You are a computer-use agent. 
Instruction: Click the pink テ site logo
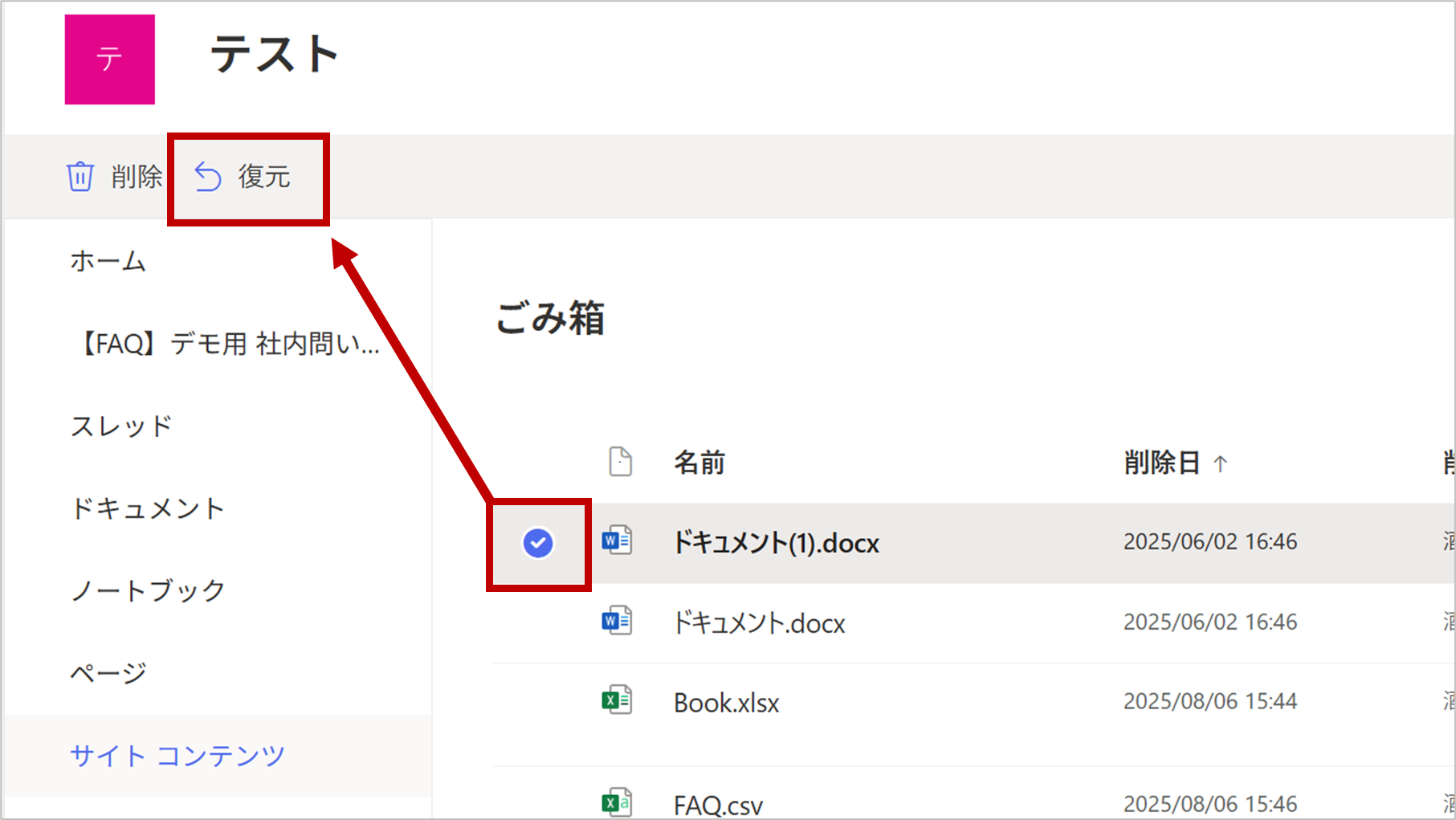[x=110, y=59]
